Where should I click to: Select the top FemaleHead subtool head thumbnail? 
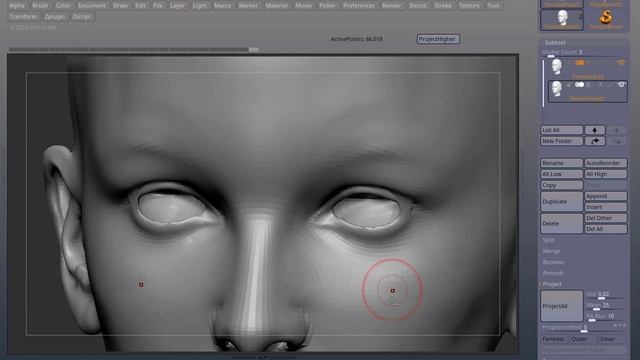557,67
